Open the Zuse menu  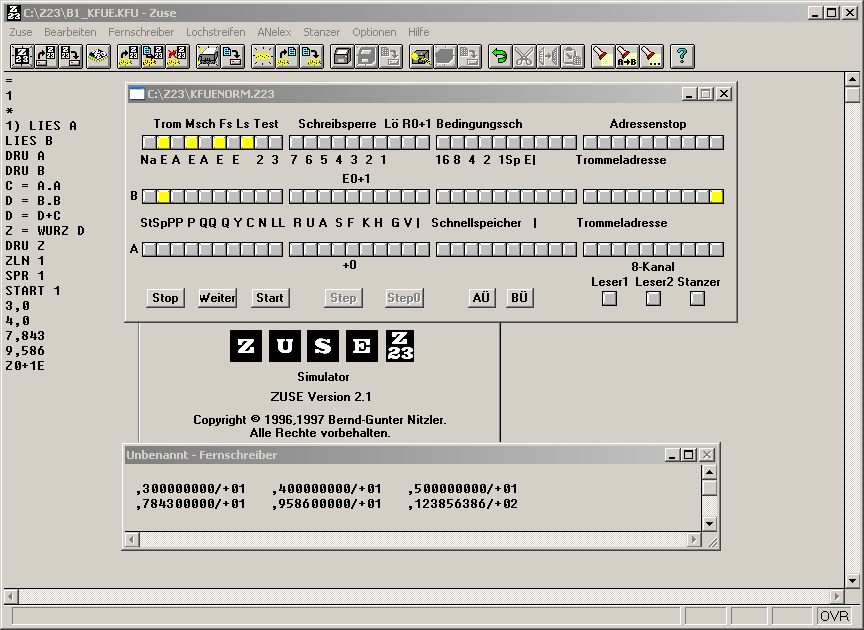(x=21, y=32)
